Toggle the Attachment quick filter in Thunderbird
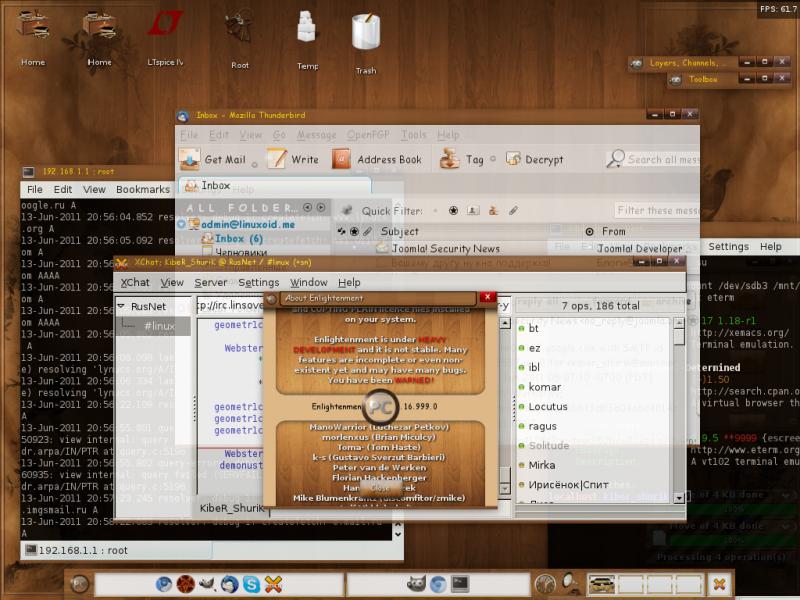 513,211
